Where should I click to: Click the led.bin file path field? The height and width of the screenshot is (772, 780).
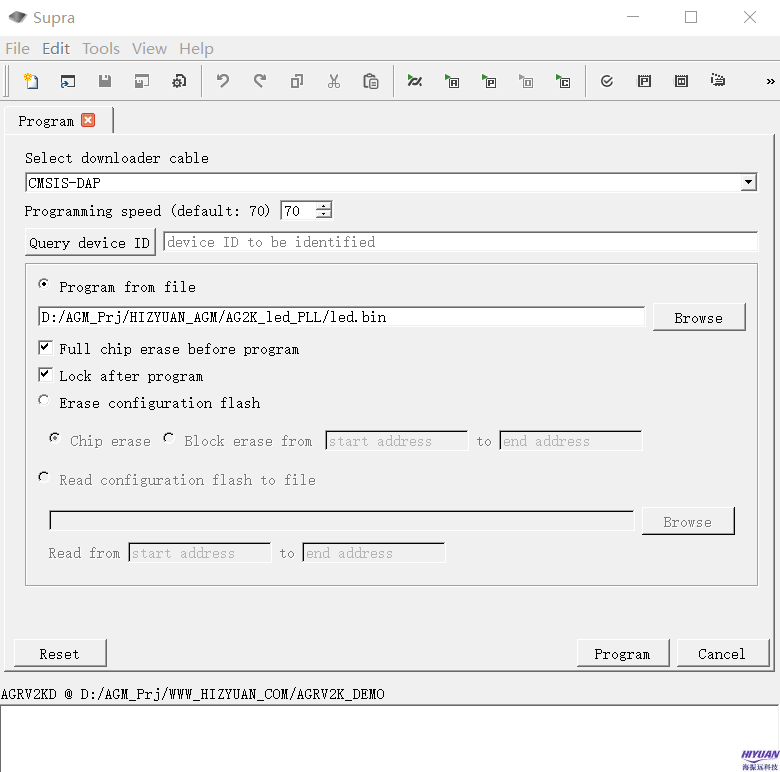pos(341,317)
